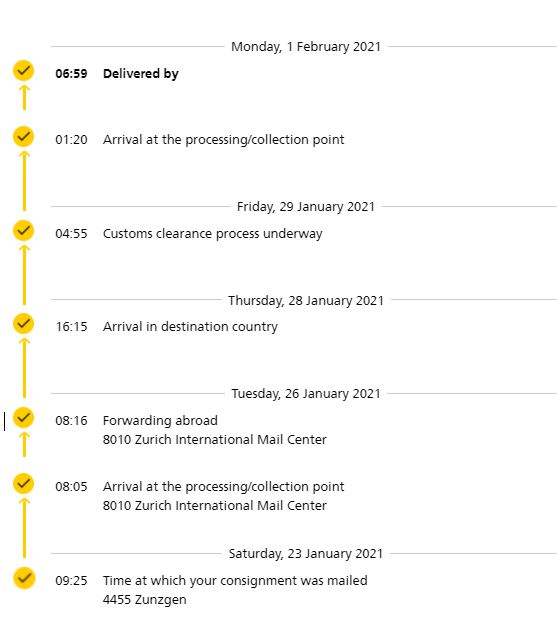Click the yellow arrow below the Delivered checkmark
Image resolution: width=557 pixels, height=628 pixels.
pos(24,98)
